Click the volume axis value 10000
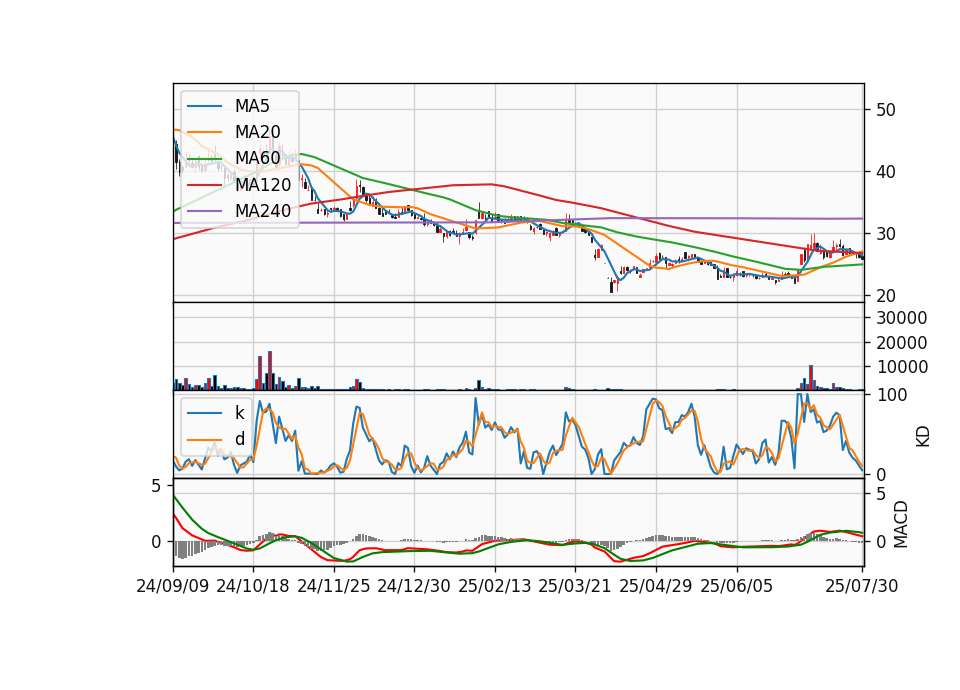This screenshot has height=690, width=960. pyautogui.click(x=902, y=367)
